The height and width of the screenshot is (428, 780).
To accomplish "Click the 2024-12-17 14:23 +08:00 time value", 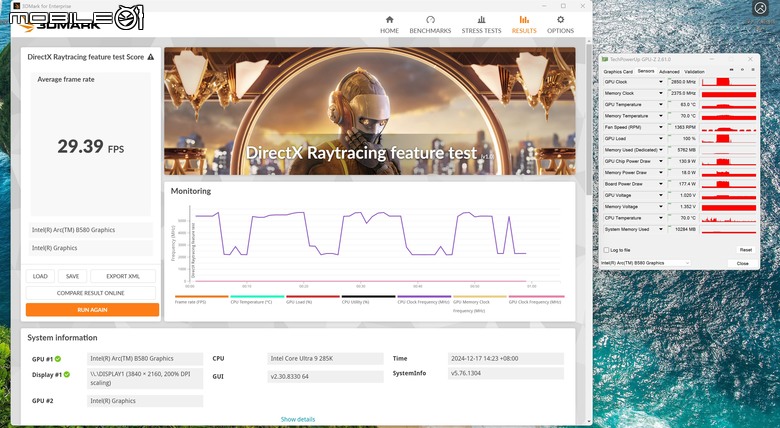I will 506,358.
